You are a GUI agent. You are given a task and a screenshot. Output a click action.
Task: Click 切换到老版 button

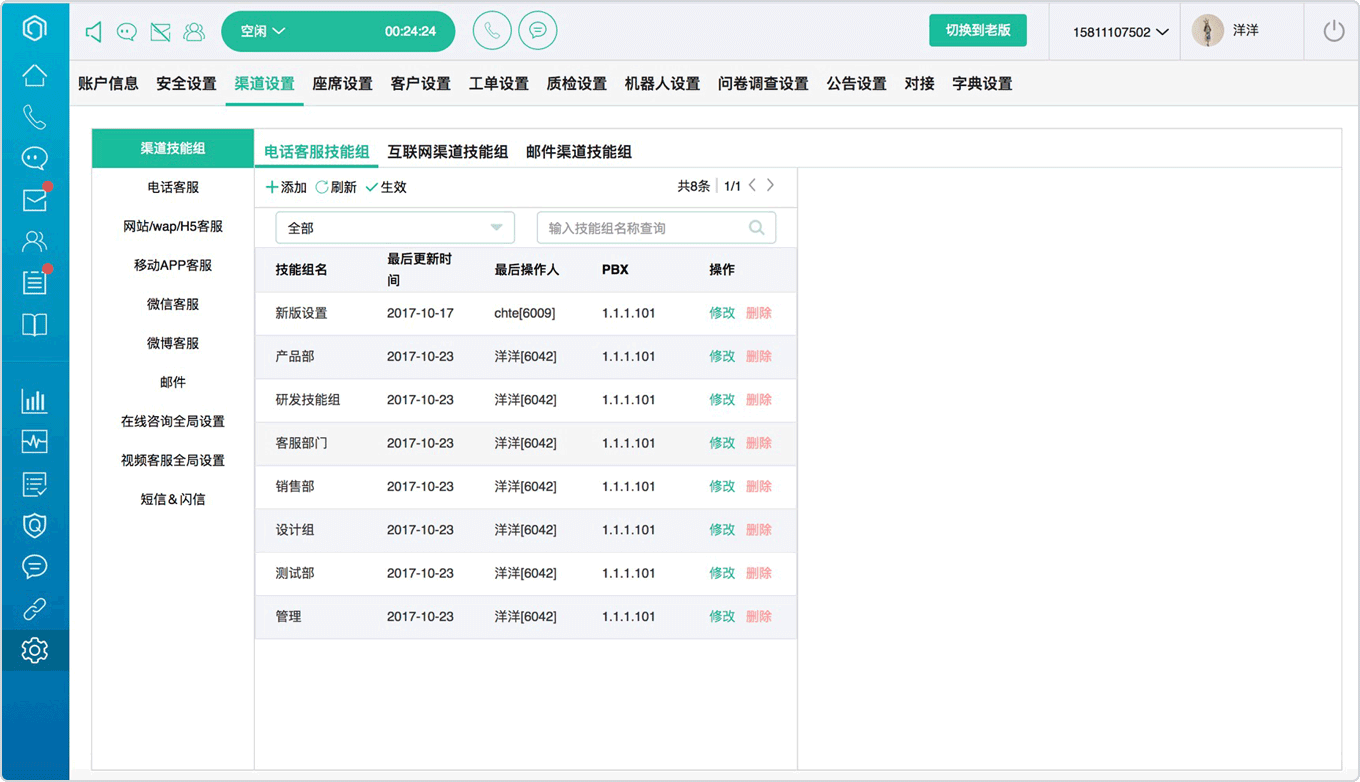click(x=978, y=30)
